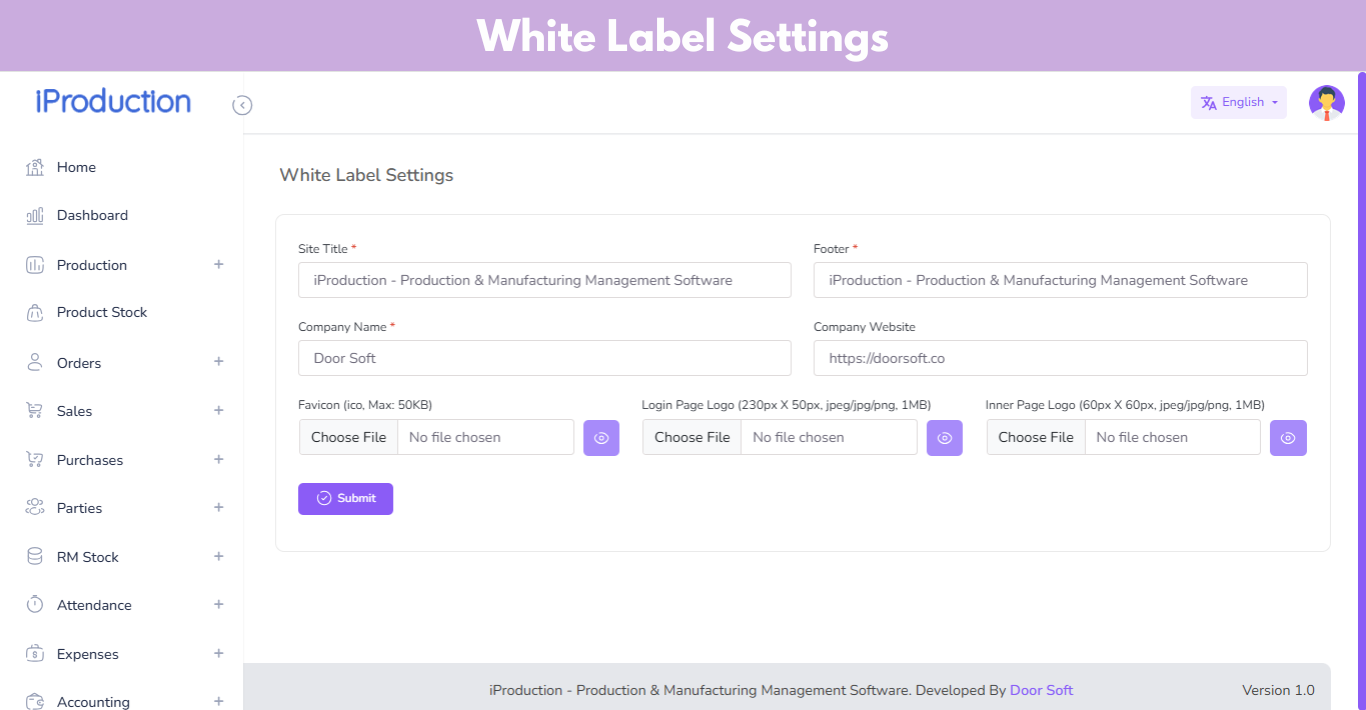
Task: Click the Sales cart icon
Action: point(35,411)
